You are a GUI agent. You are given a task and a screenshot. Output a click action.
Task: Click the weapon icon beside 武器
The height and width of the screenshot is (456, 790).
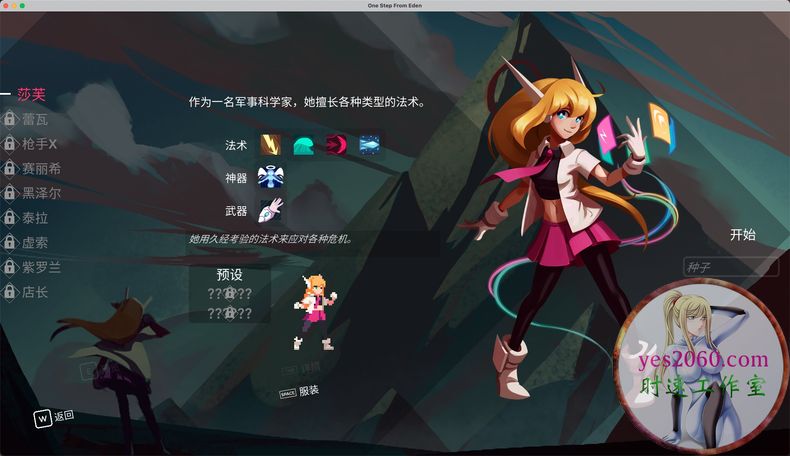(x=271, y=210)
